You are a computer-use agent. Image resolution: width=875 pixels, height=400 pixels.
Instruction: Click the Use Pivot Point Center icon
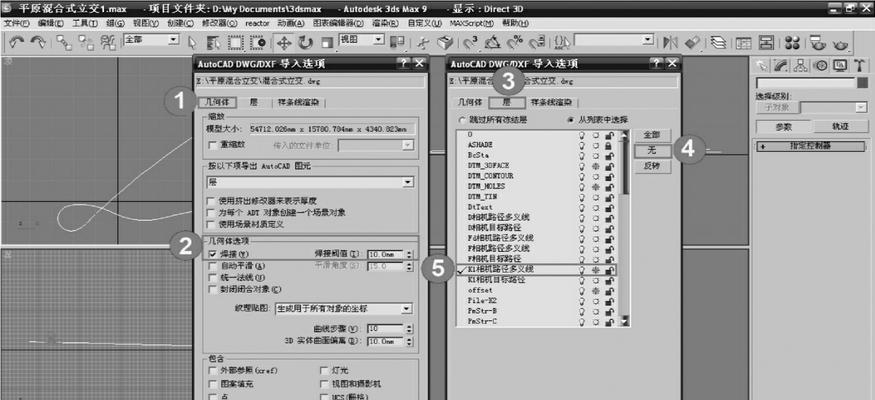pos(397,43)
